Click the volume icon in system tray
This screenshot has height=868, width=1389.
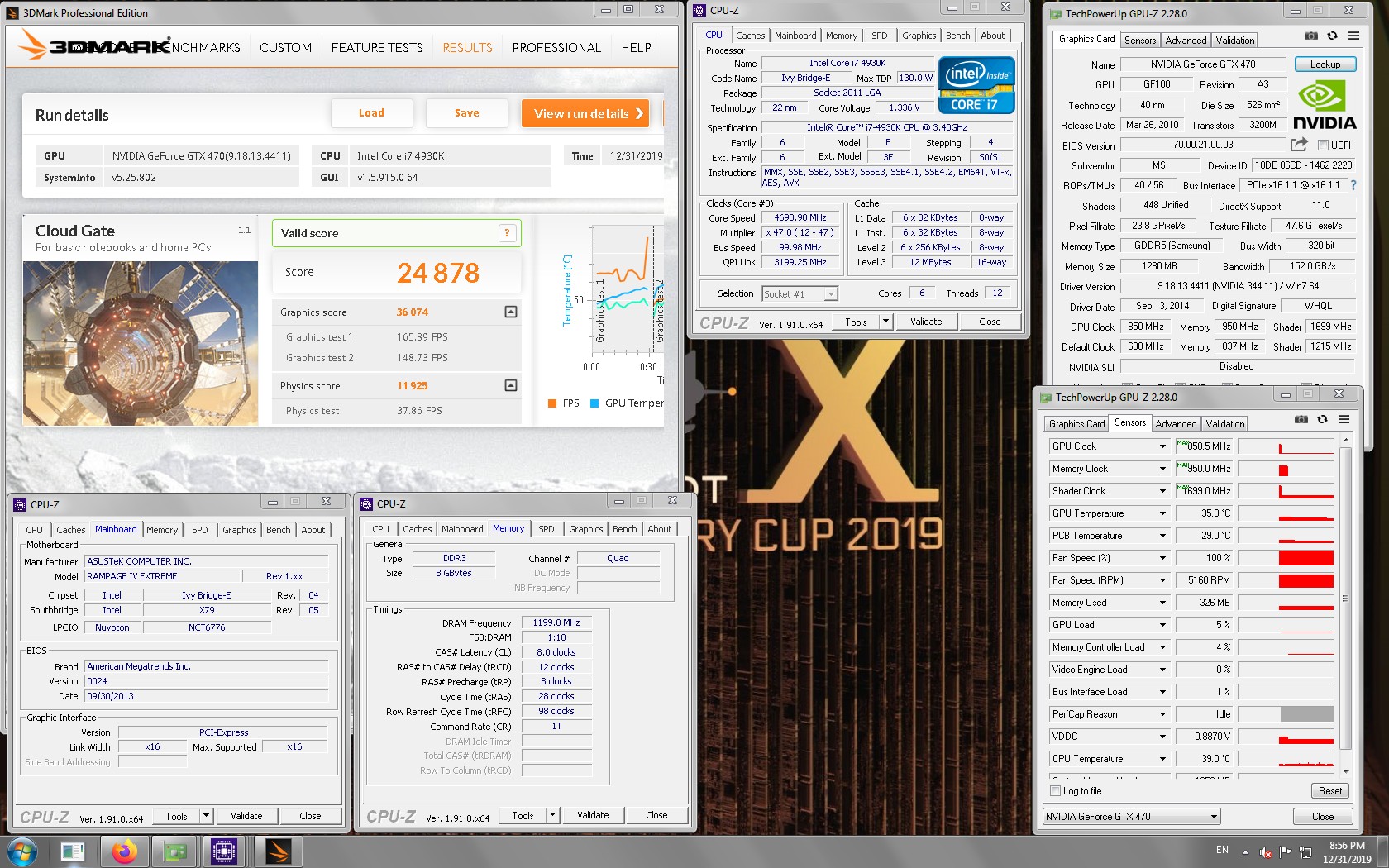1265,851
